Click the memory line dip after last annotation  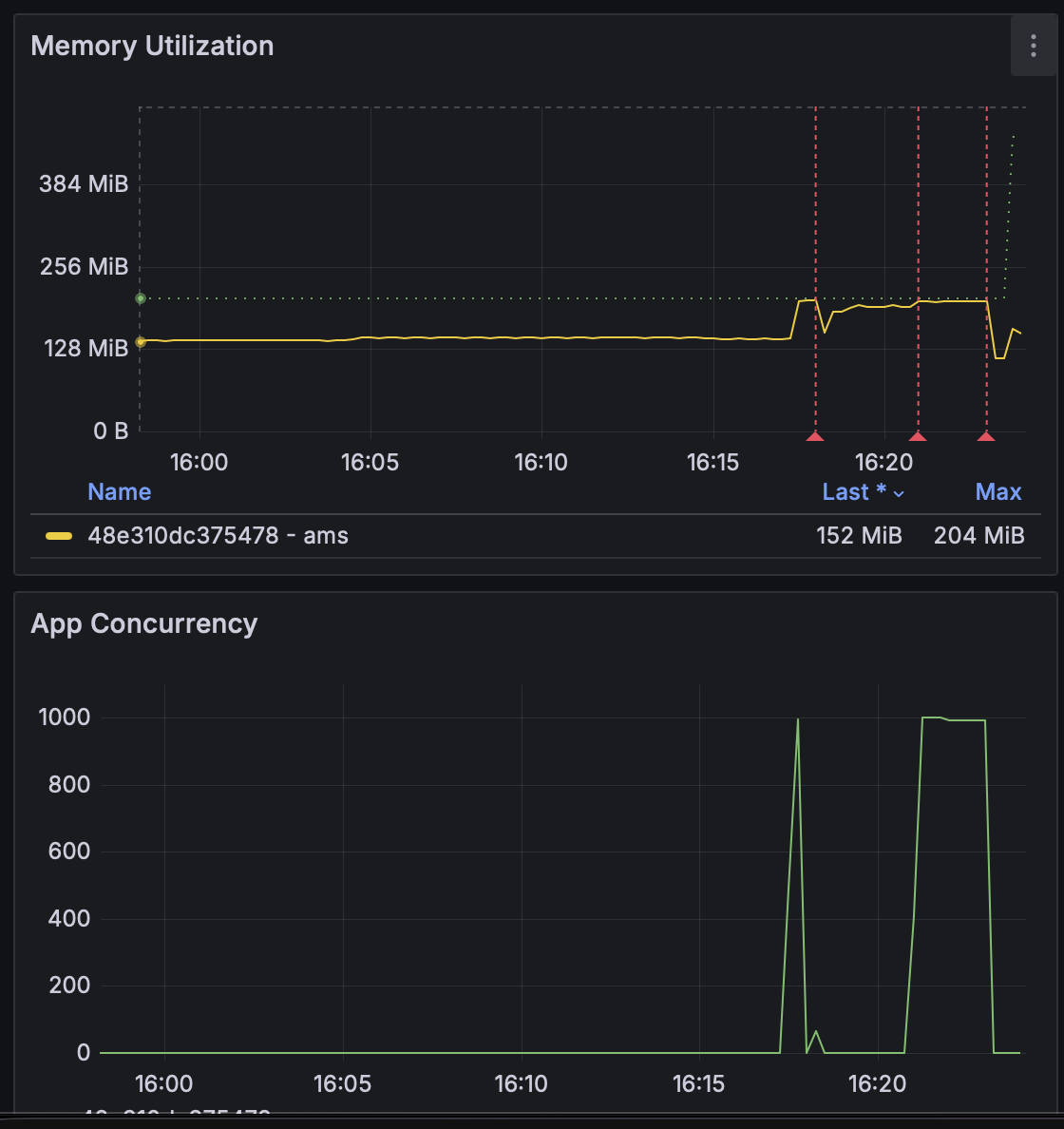pyautogui.click(x=998, y=357)
